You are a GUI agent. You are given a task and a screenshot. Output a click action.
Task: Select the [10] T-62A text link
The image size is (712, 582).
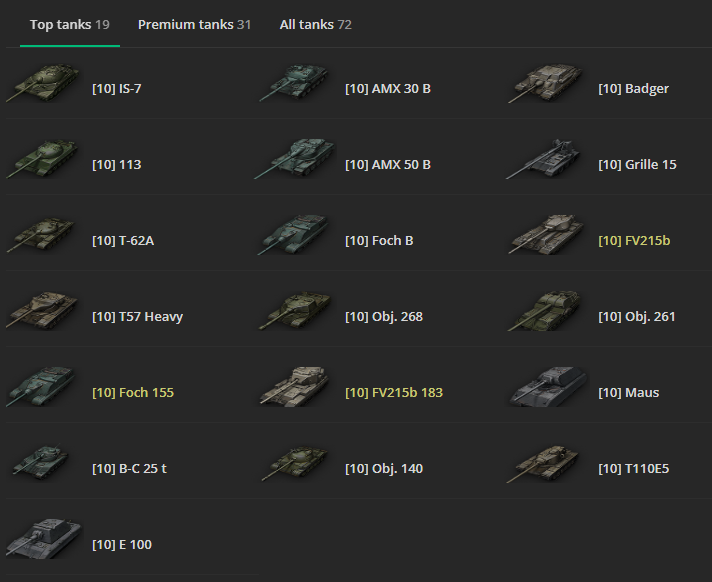click(x=123, y=241)
